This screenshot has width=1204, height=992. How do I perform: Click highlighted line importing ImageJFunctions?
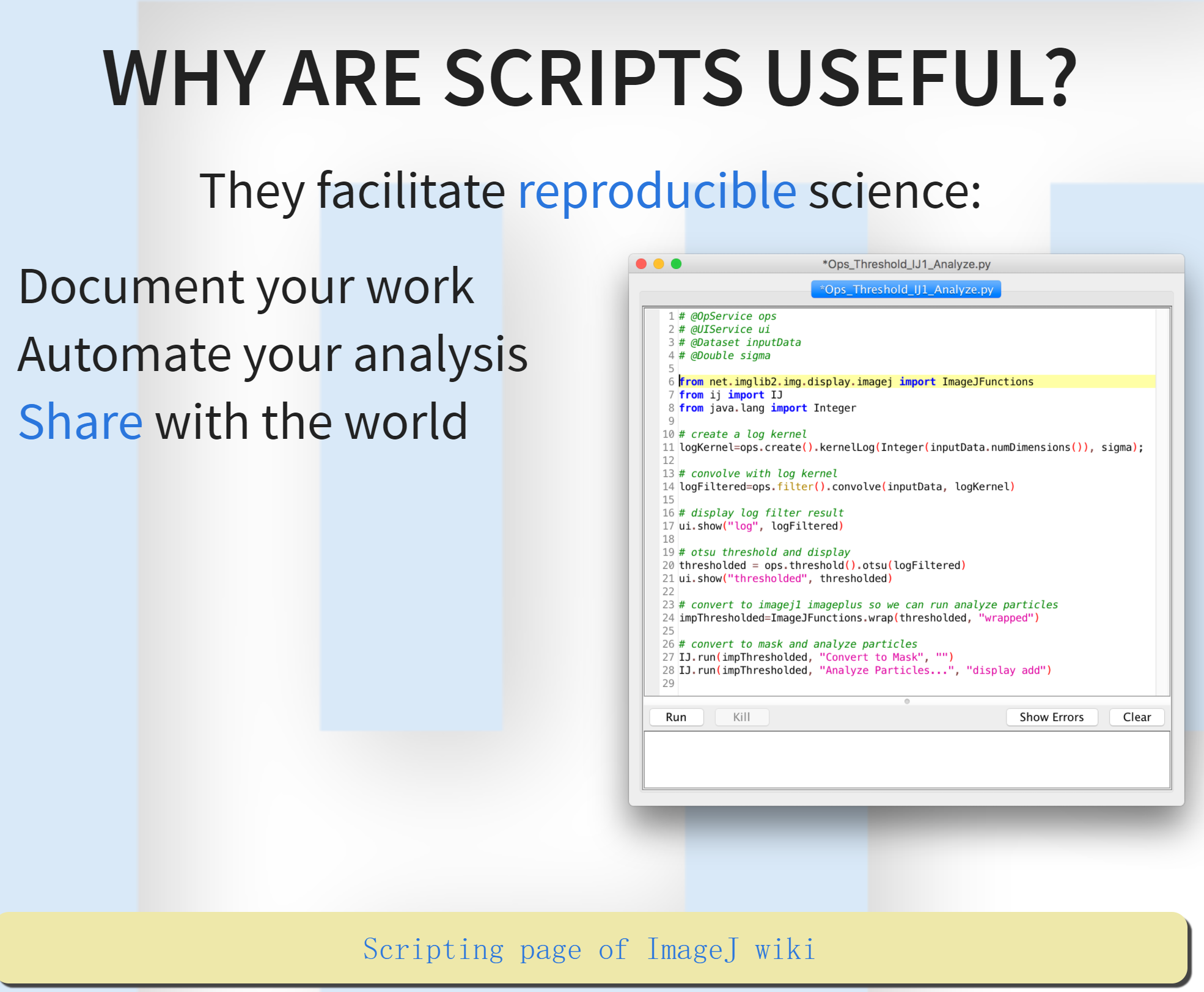917,381
